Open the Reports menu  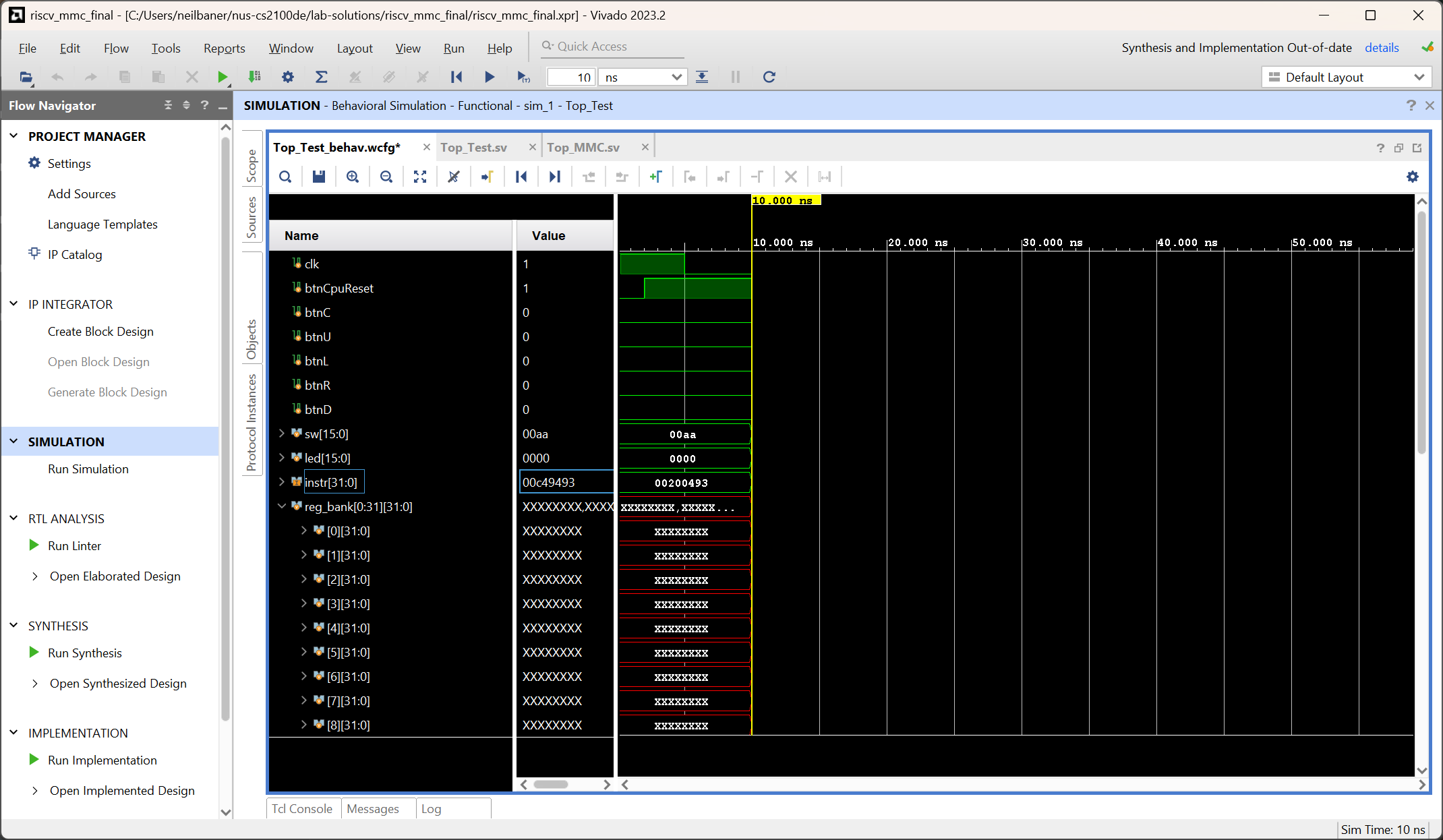click(x=225, y=48)
